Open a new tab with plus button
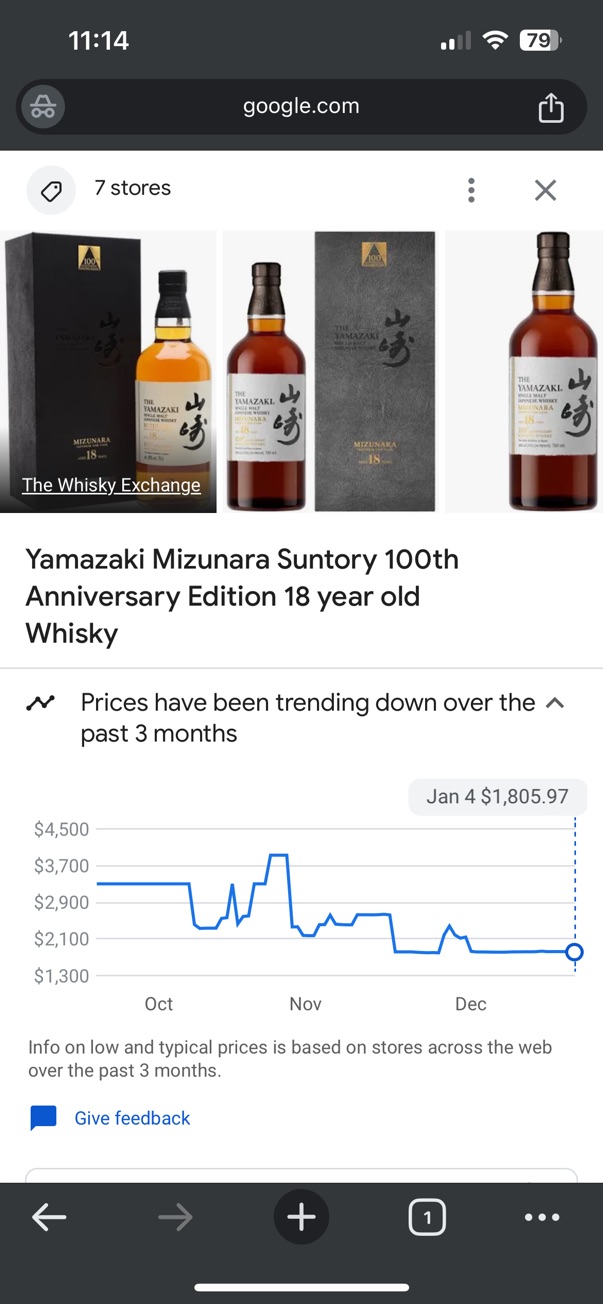The width and height of the screenshot is (603, 1304). (x=301, y=1217)
